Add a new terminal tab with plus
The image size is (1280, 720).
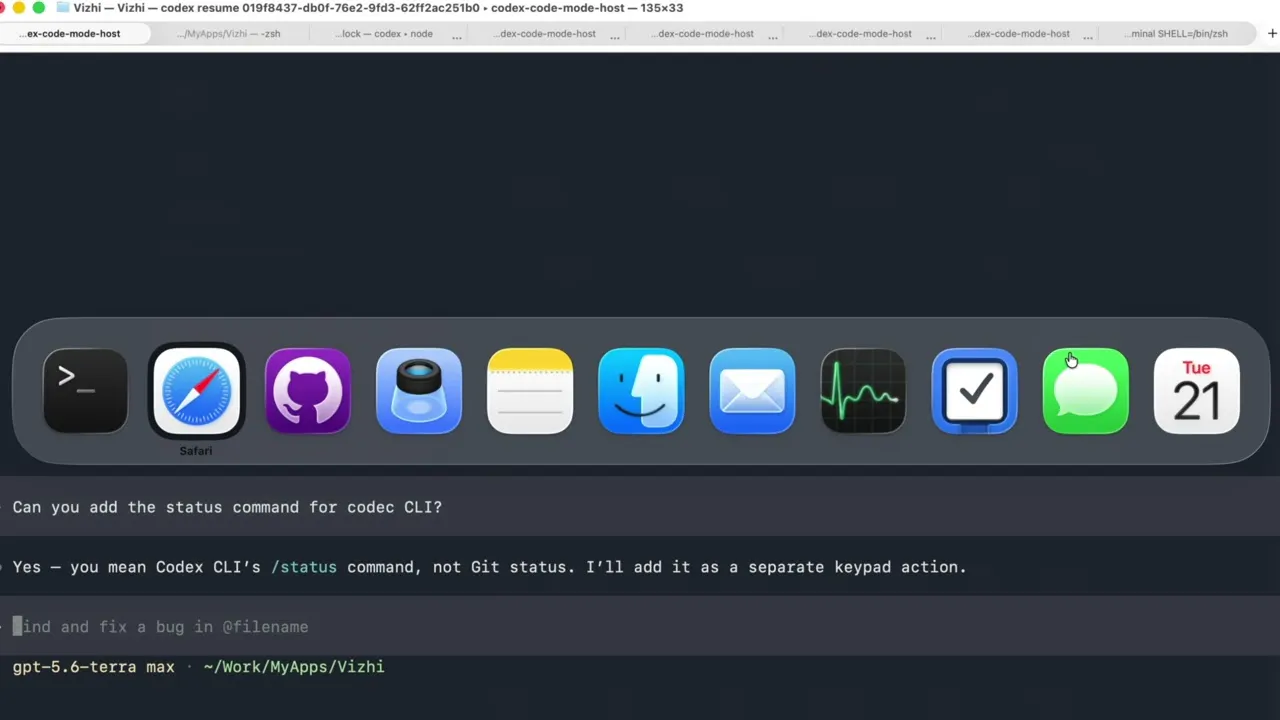pyautogui.click(x=1272, y=33)
